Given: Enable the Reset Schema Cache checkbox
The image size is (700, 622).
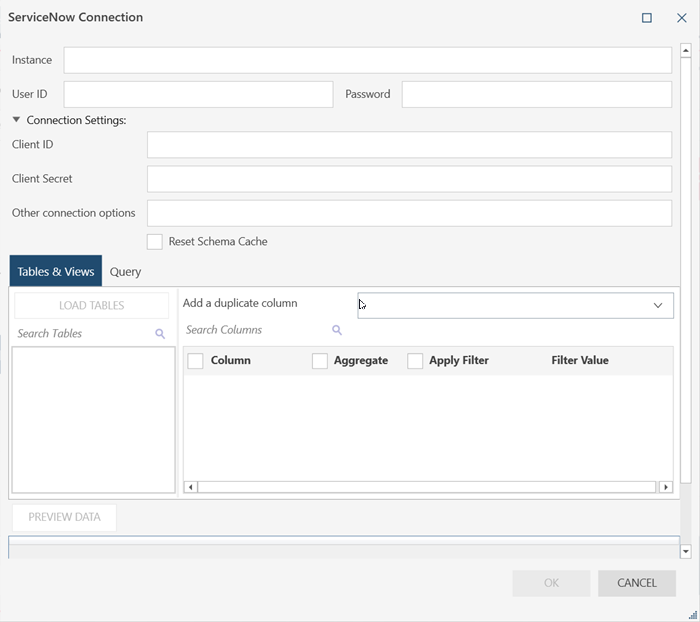Looking at the screenshot, I should pyautogui.click(x=155, y=242).
